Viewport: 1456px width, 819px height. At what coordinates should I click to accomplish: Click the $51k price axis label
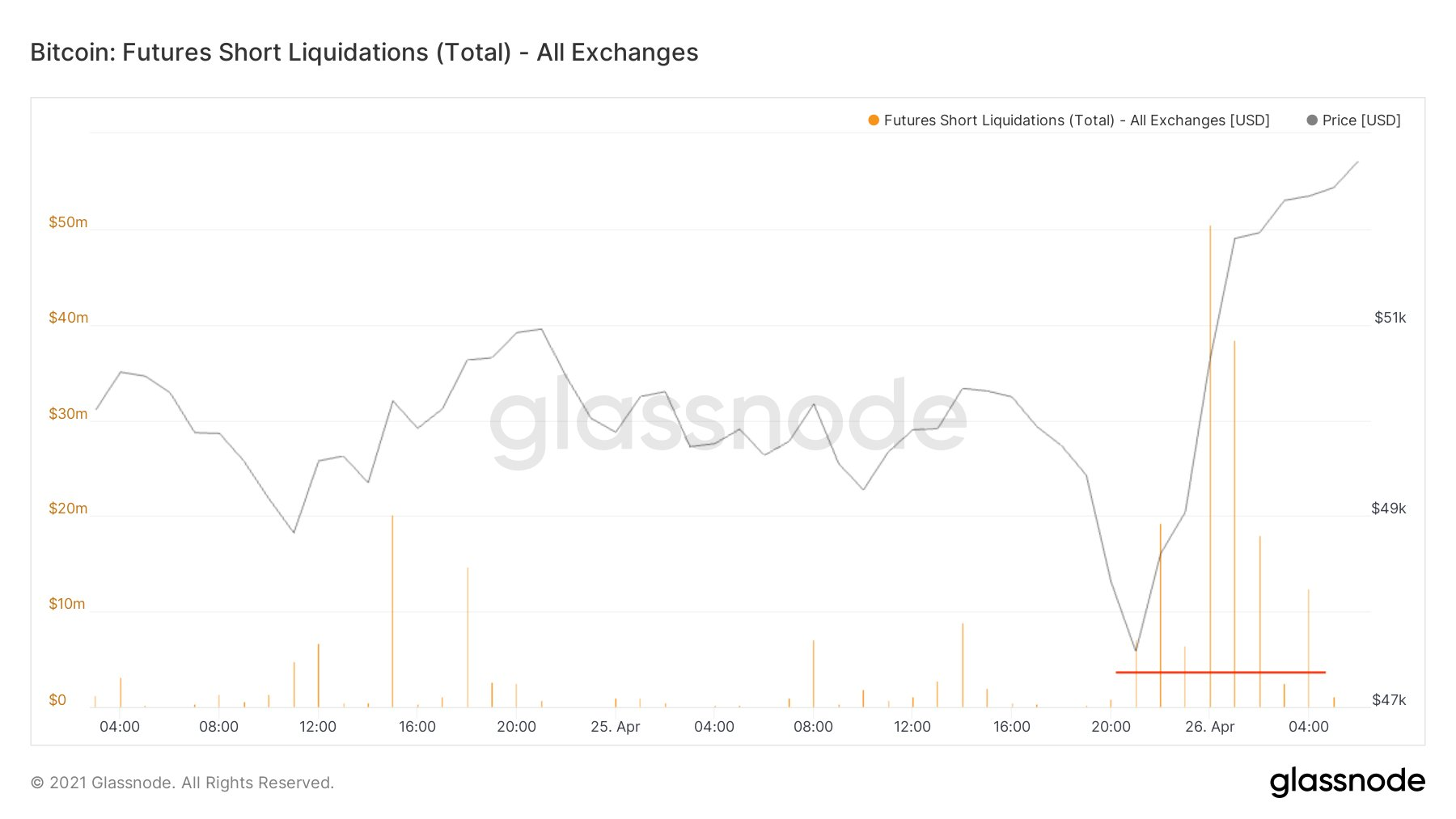tap(1390, 318)
